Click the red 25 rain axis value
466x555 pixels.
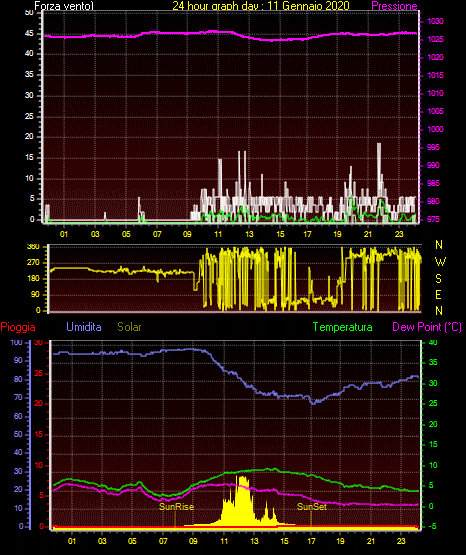click(x=38, y=373)
